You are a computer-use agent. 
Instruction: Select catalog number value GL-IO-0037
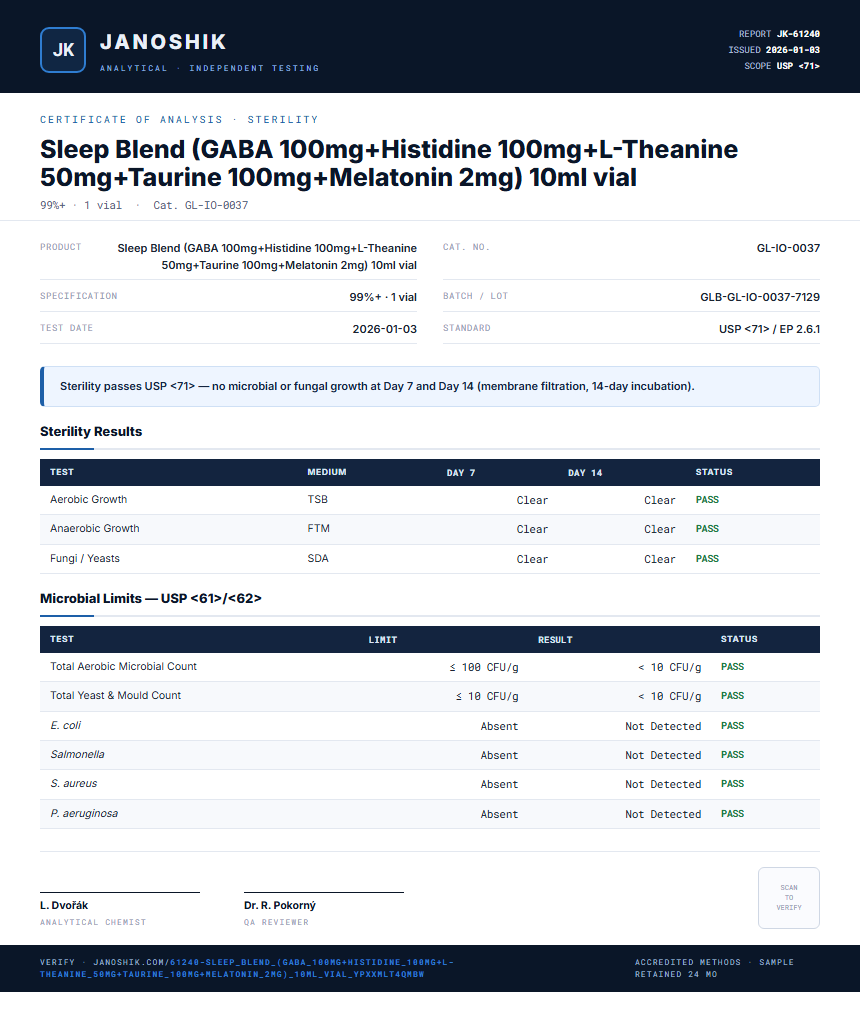tap(788, 248)
